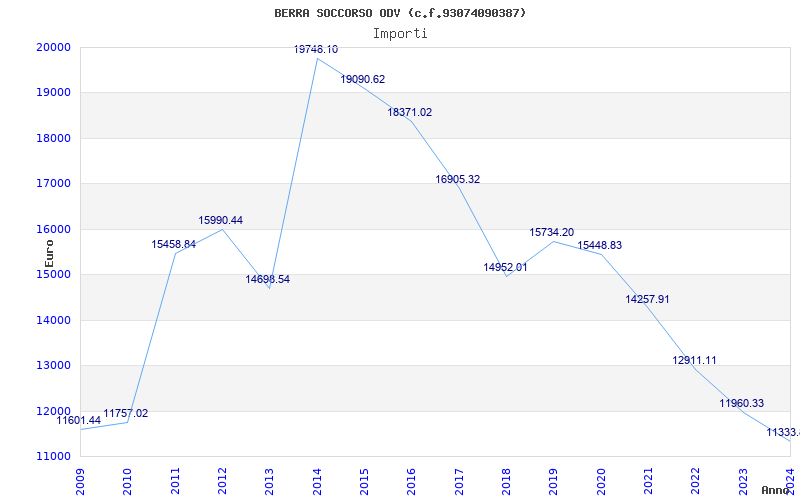Click the 20000 y-axis tick label
Viewport: 800px width, 500px height.
[x=53, y=47]
